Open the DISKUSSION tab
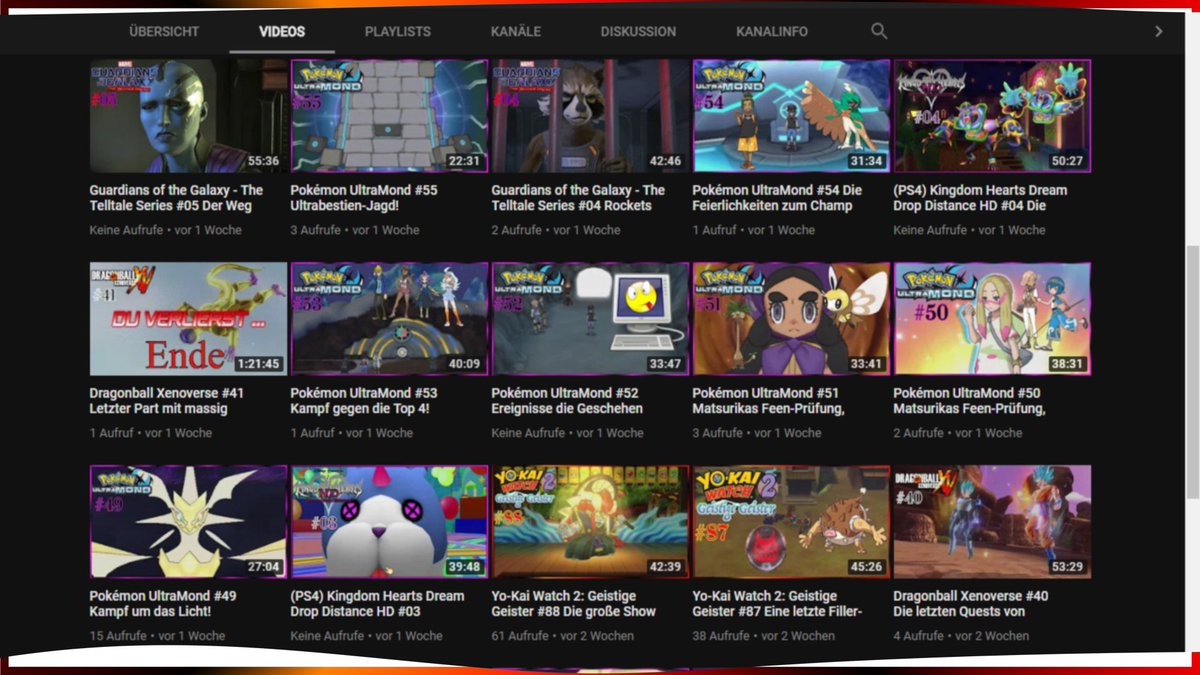Screen dimensions: 1200x675 (x=638, y=32)
